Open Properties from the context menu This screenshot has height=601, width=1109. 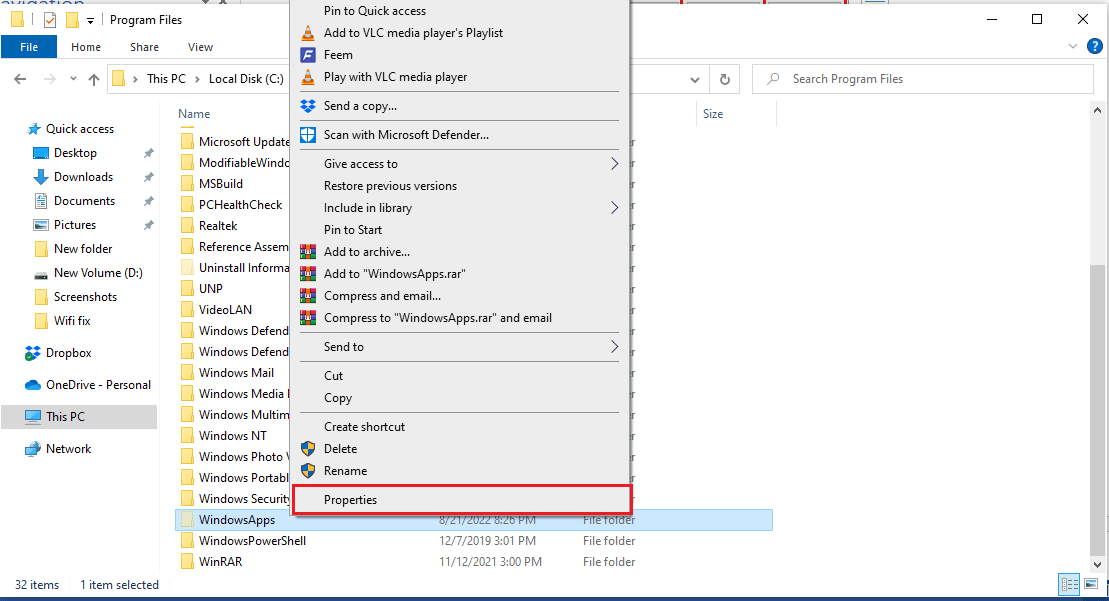click(x=461, y=500)
